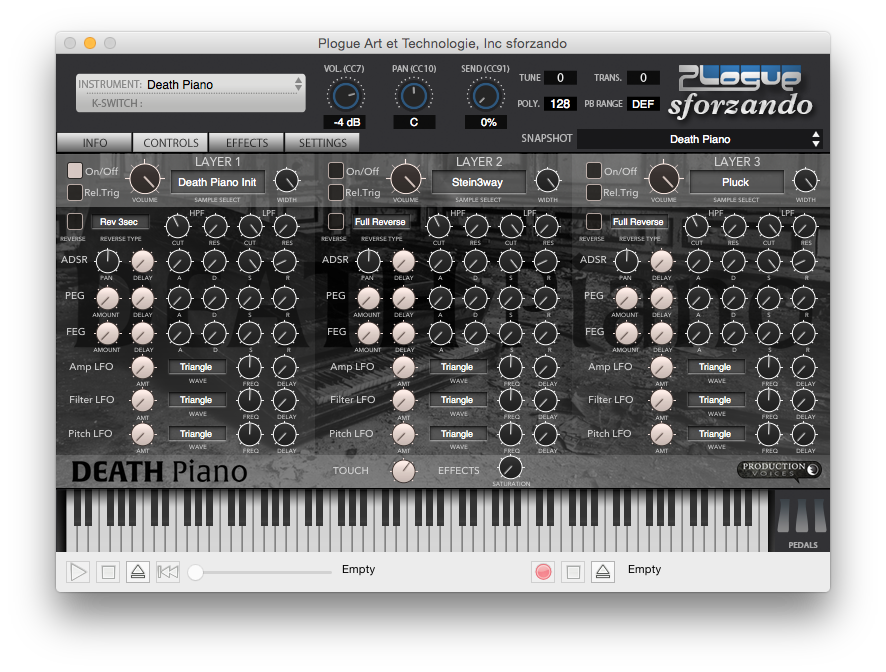Enable Layer 3 On/Off checkbox
886x672 pixels.
[594, 170]
